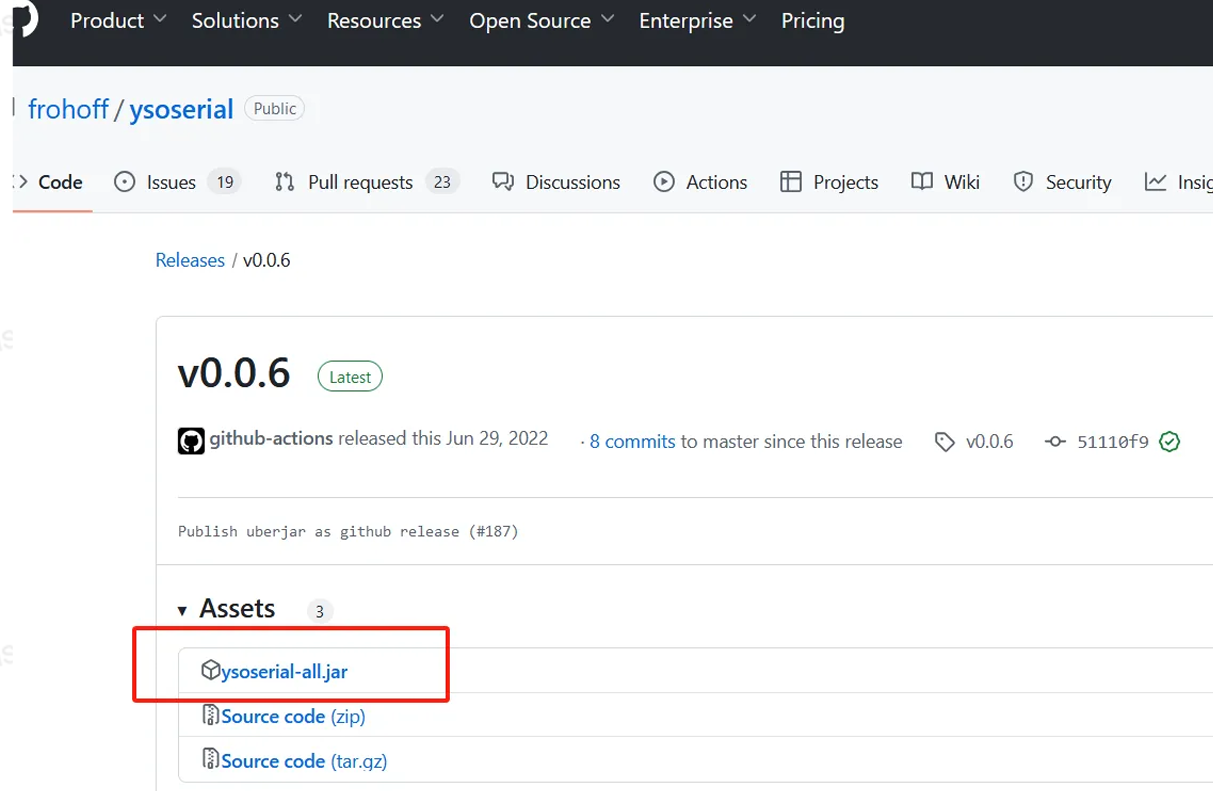Screen dimensions: 1225x791
Task: Click the Actions play icon
Action: point(664,182)
